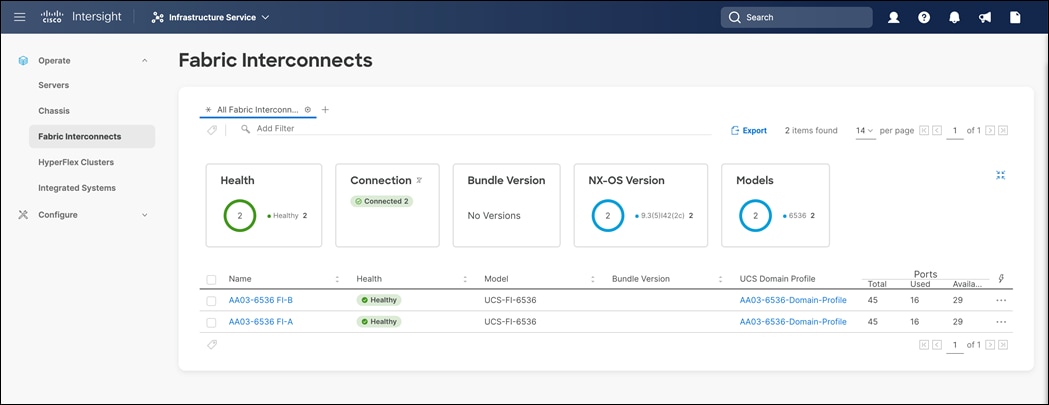This screenshot has height=405, width=1049.
Task: Sort by Model column arrows
Action: point(593,279)
